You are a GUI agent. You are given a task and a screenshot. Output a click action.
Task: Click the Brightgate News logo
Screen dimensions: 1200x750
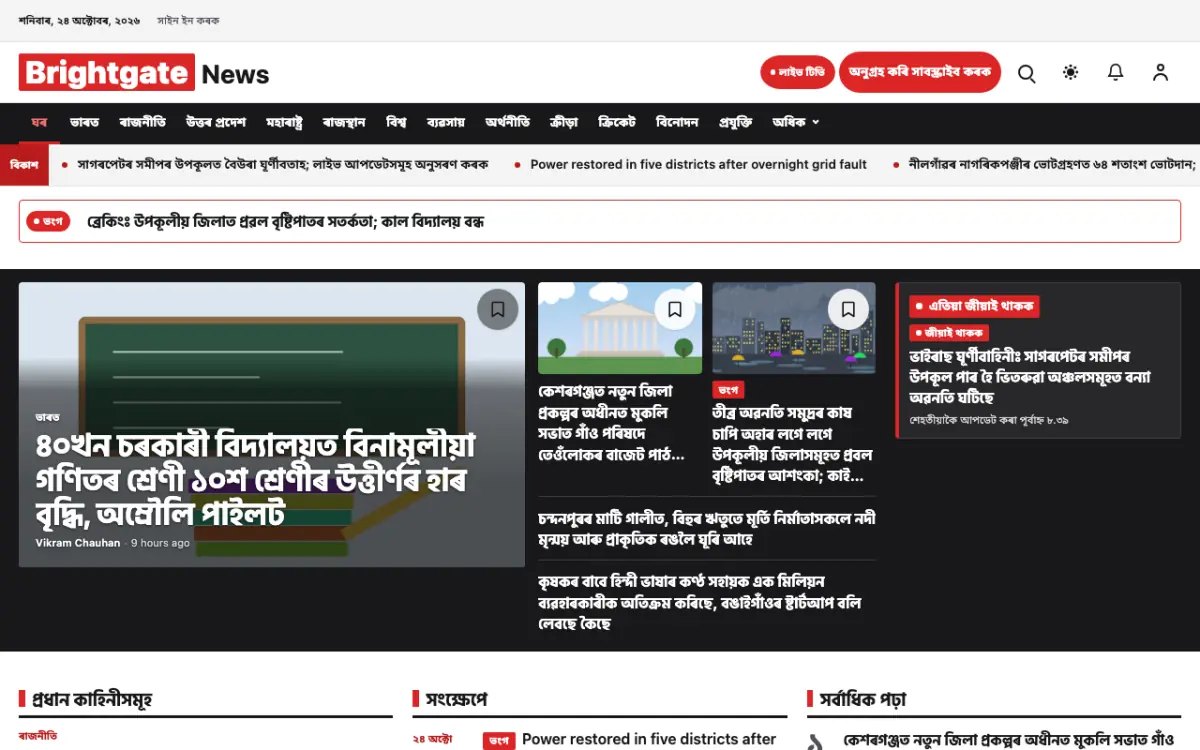coord(144,73)
